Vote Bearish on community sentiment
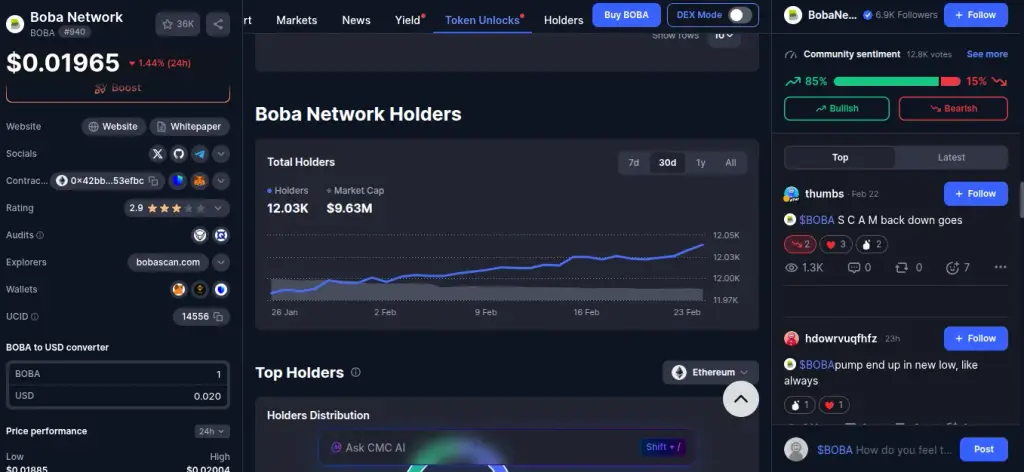The image size is (1024, 472). (953, 108)
